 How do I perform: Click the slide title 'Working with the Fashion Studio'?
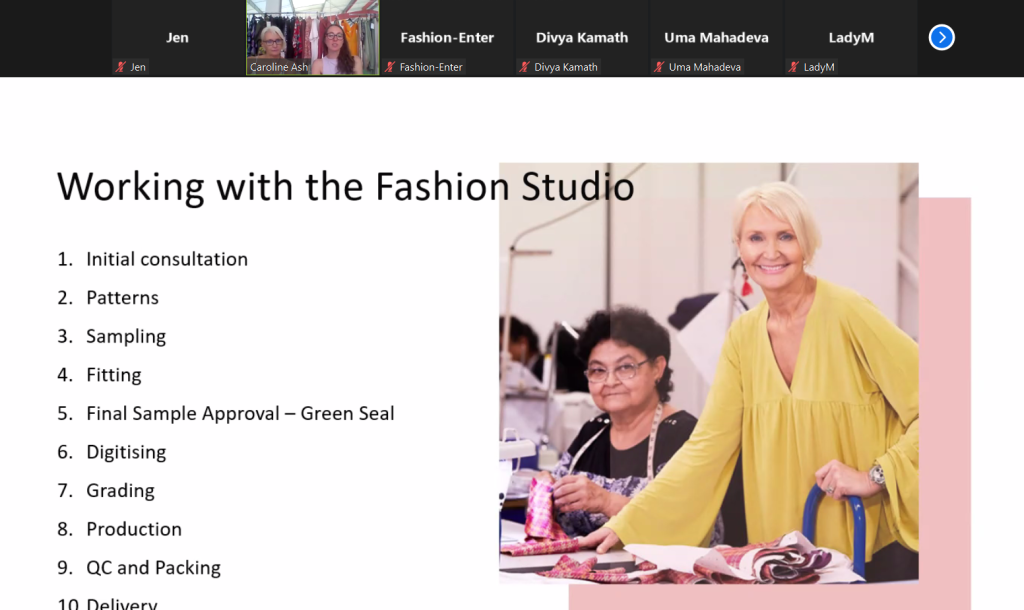[345, 187]
